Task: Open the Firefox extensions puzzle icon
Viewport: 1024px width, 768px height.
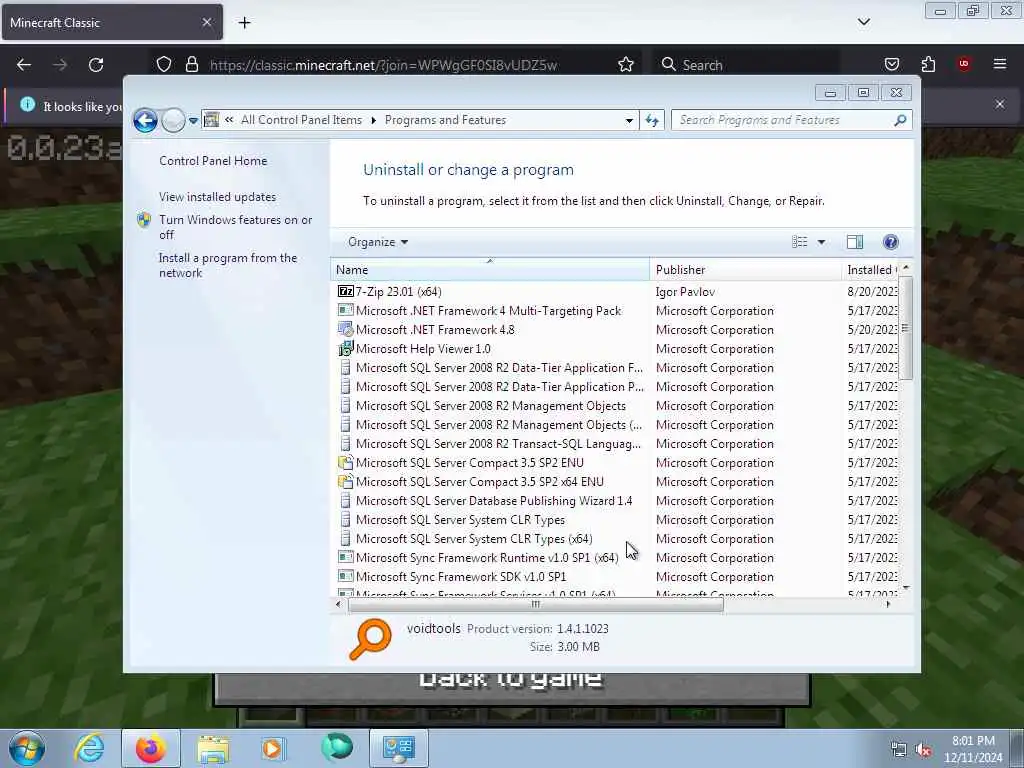Action: point(928,64)
